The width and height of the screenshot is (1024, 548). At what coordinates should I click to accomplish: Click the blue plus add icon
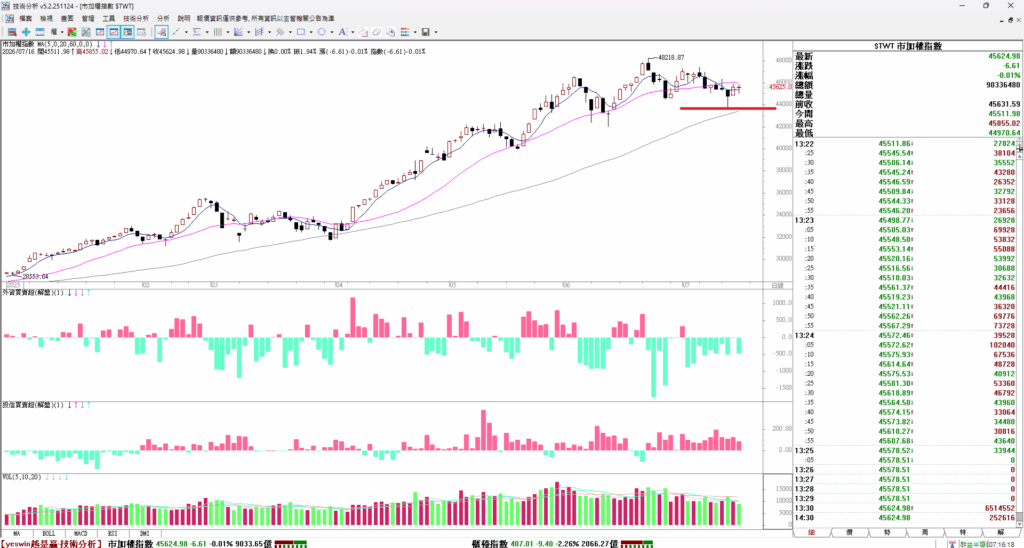25,31
